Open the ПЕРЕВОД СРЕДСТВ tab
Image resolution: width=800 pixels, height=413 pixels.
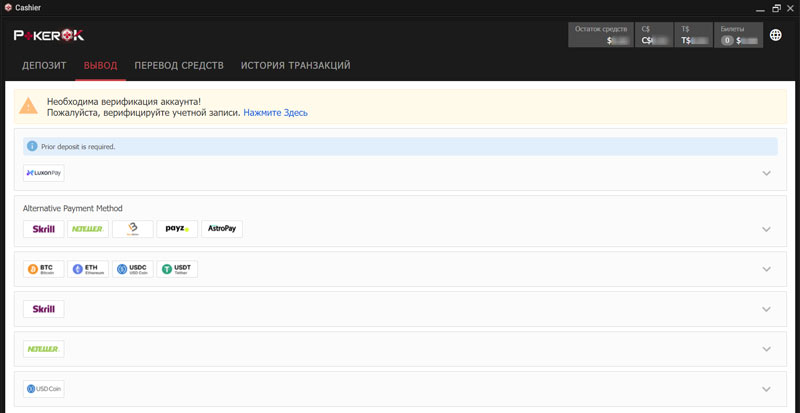pyautogui.click(x=179, y=66)
